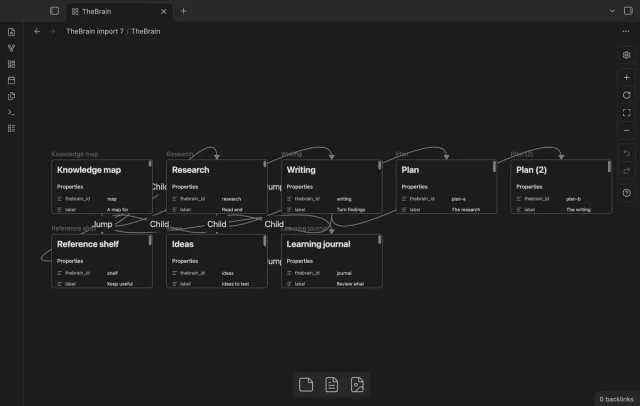Click the 'writing' thebrain_id value
The image size is (640, 406).
click(344, 199)
